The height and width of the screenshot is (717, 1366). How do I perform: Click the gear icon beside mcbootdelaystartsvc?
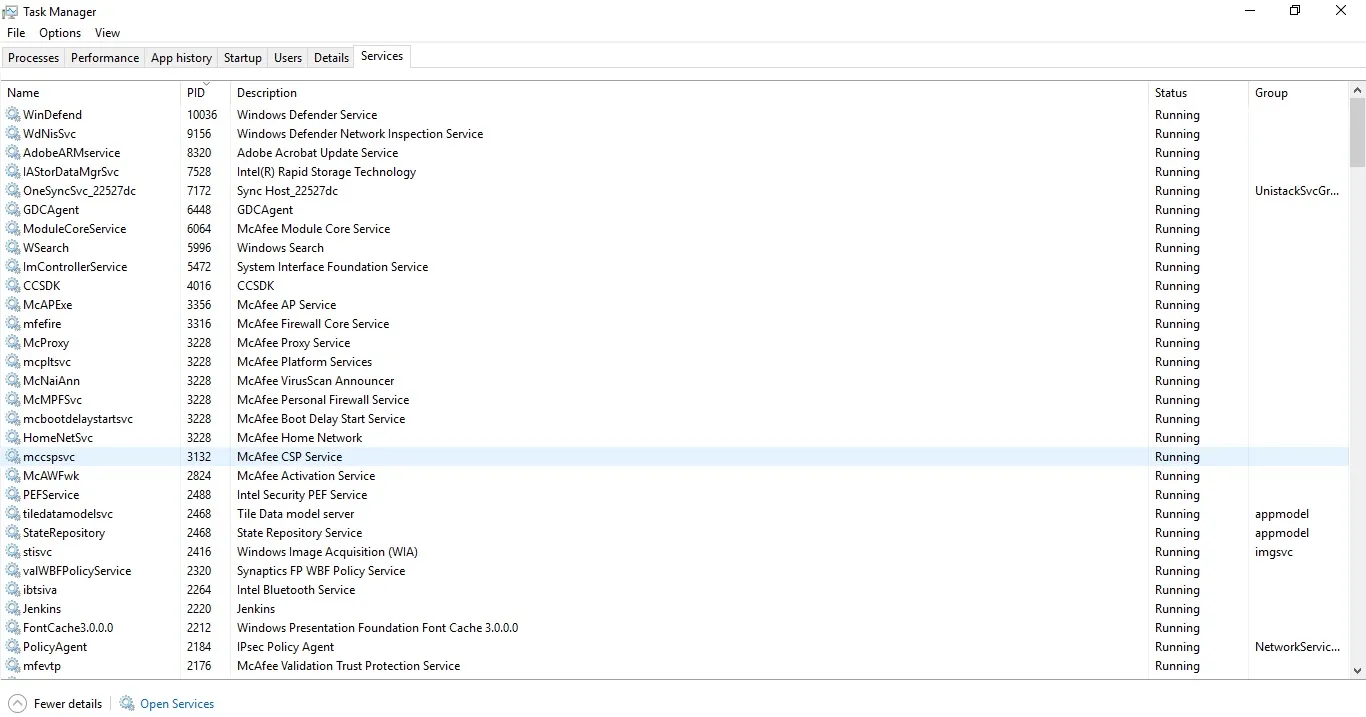(x=13, y=418)
